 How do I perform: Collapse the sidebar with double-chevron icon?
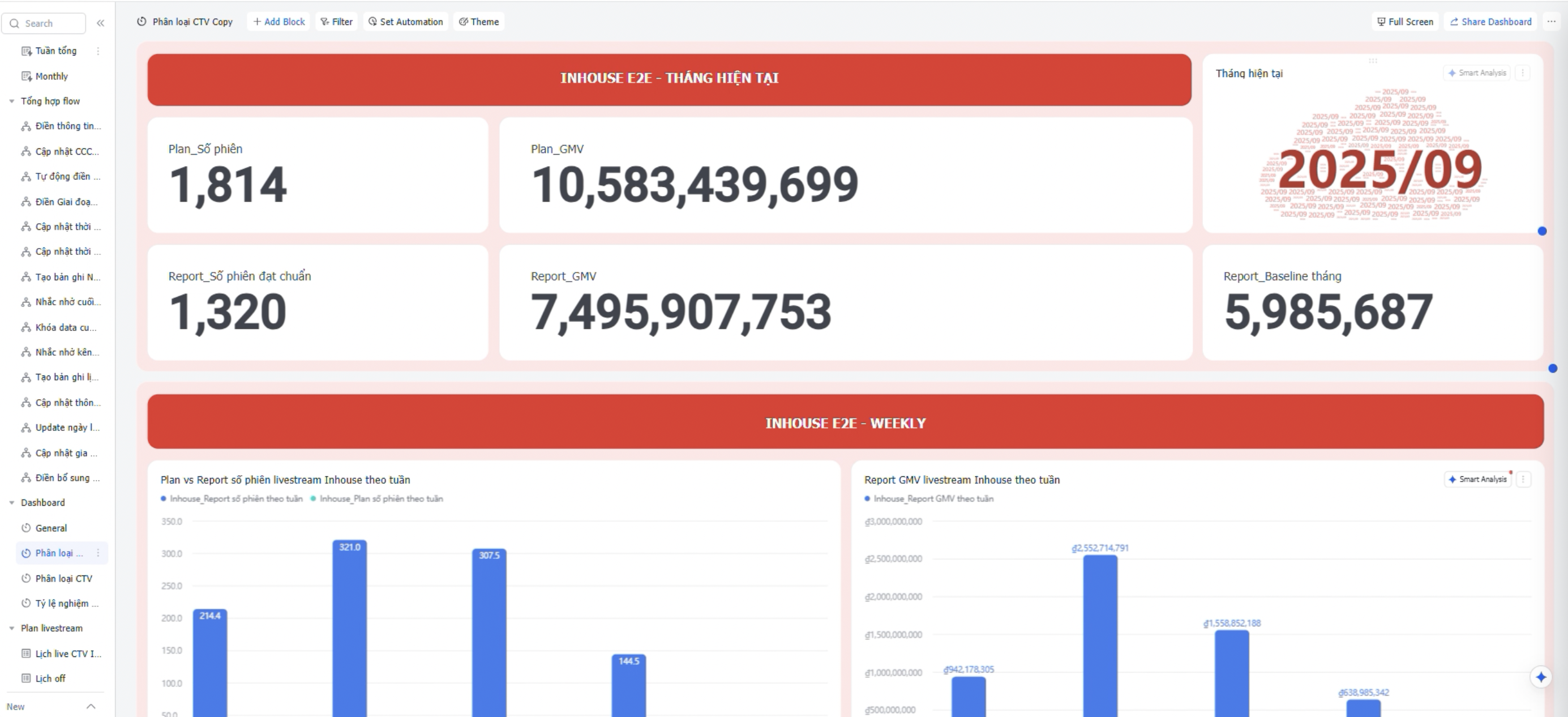(x=100, y=23)
